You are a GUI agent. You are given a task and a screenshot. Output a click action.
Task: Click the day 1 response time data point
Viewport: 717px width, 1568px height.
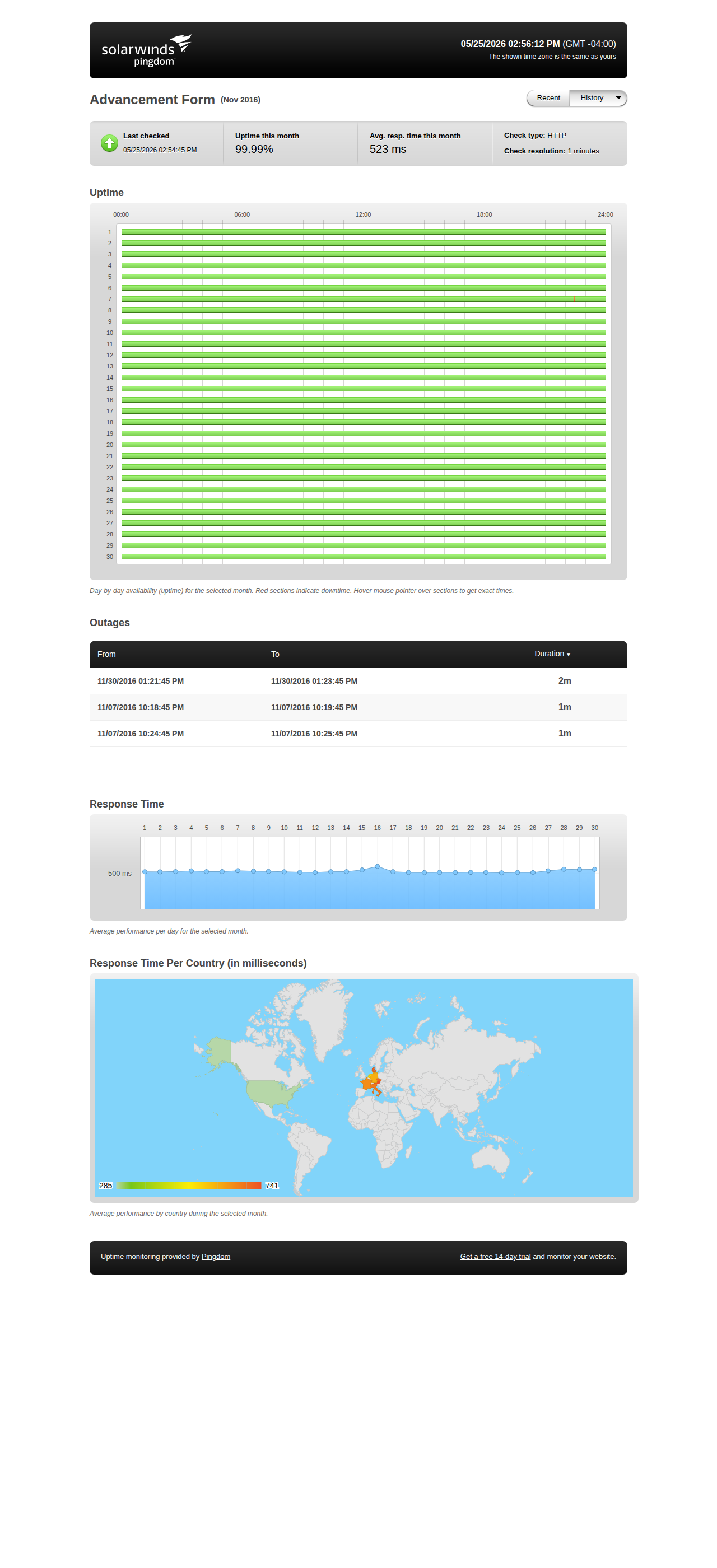(x=145, y=872)
